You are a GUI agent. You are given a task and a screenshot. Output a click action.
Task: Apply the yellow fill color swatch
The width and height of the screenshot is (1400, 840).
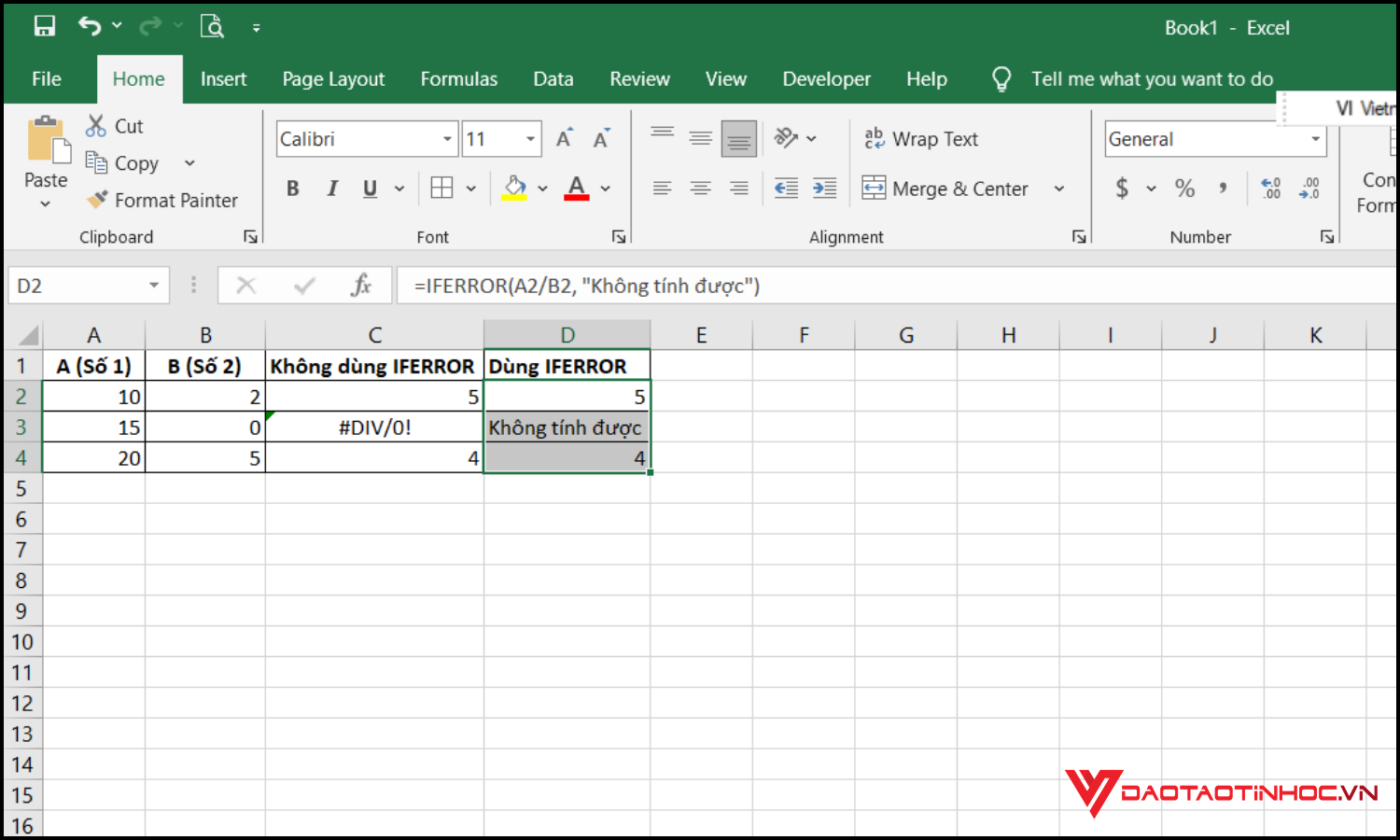514,189
